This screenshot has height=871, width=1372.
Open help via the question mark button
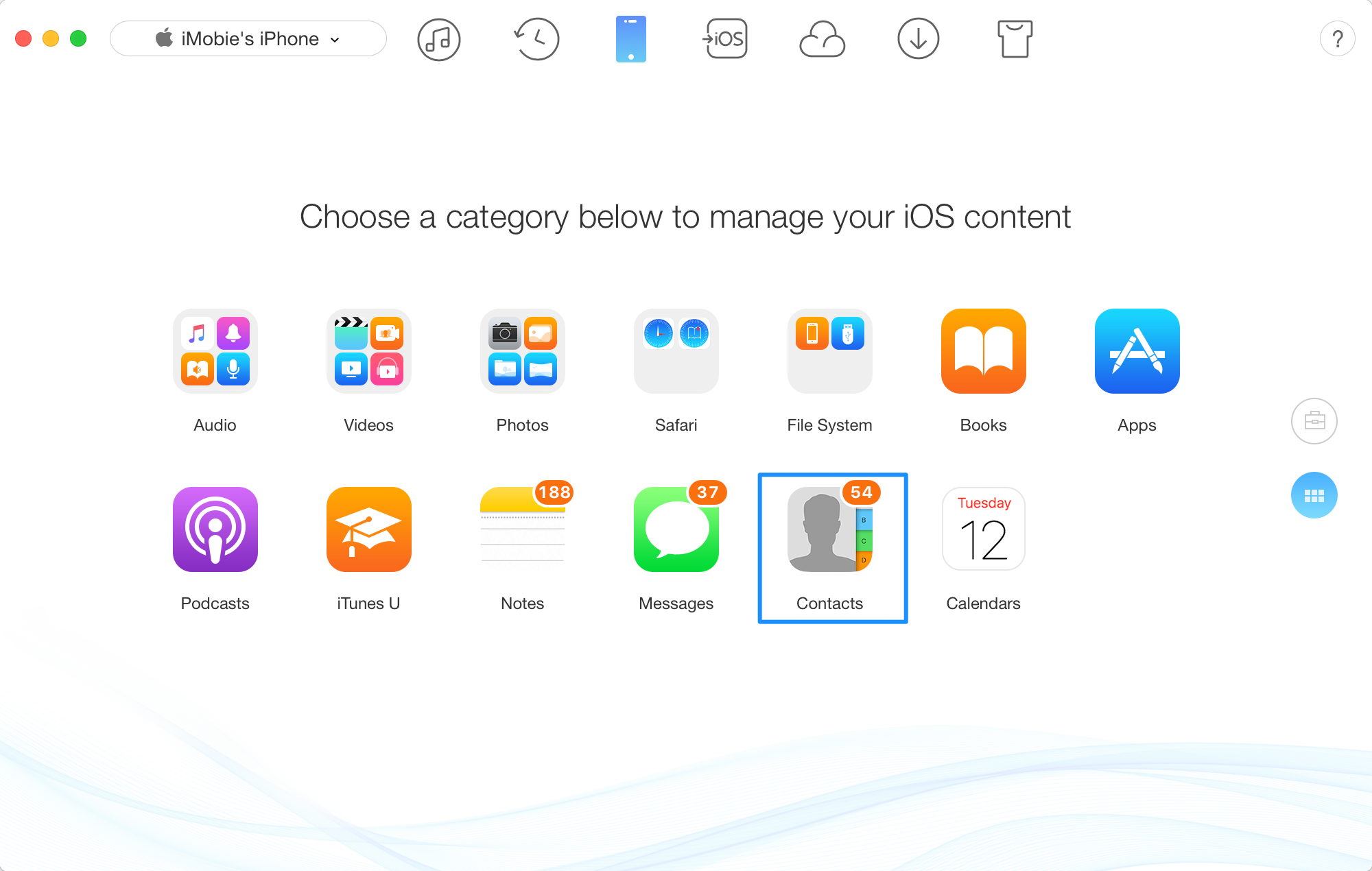1338,39
